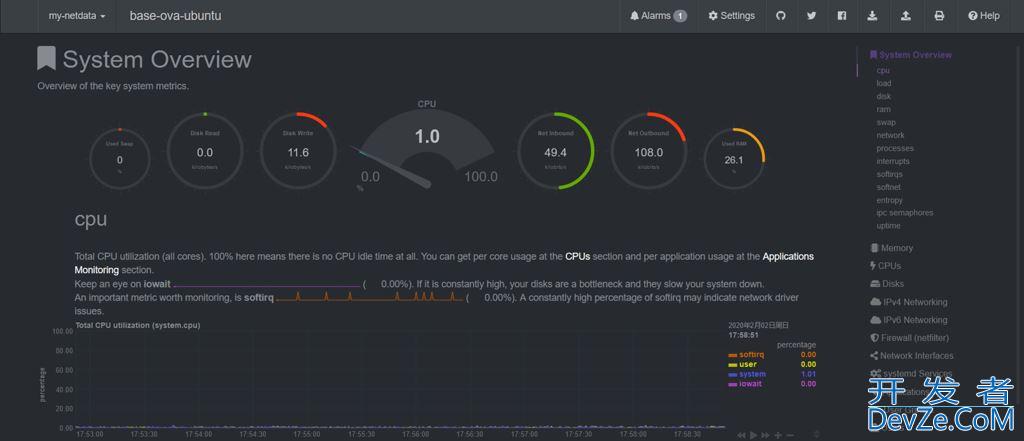This screenshot has height=441, width=1024.
Task: Go to disk in sidebar submenu
Action: pos(884,97)
